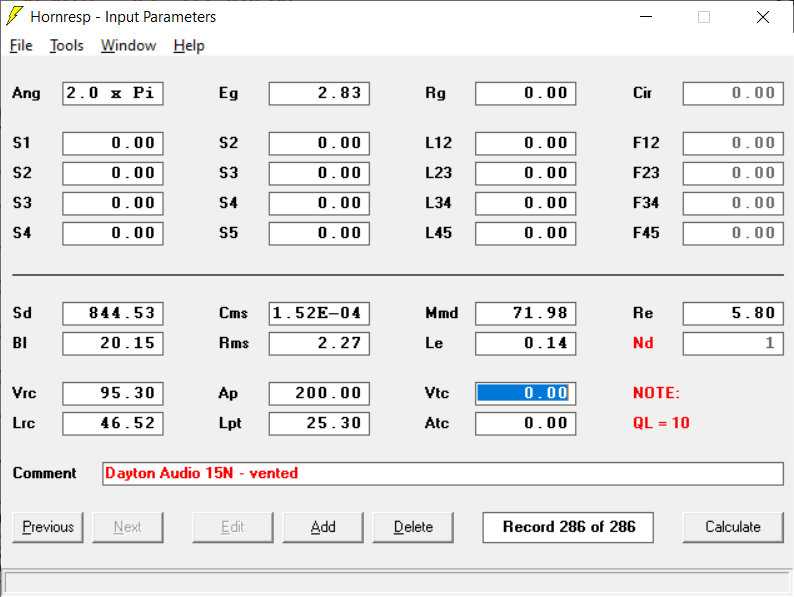Select the L45 input field
The height and width of the screenshot is (597, 794).
point(526,233)
